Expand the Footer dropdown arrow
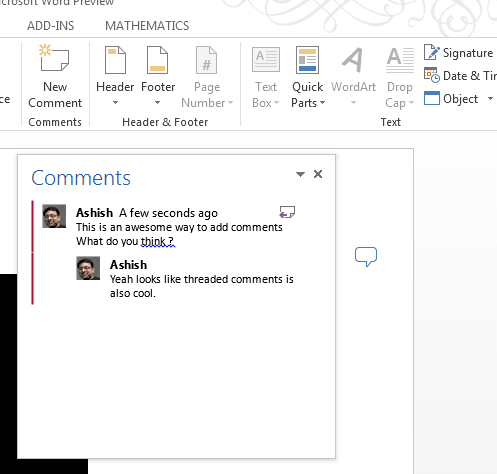Screen dimensions: 497x474 pyautogui.click(x=157, y=103)
